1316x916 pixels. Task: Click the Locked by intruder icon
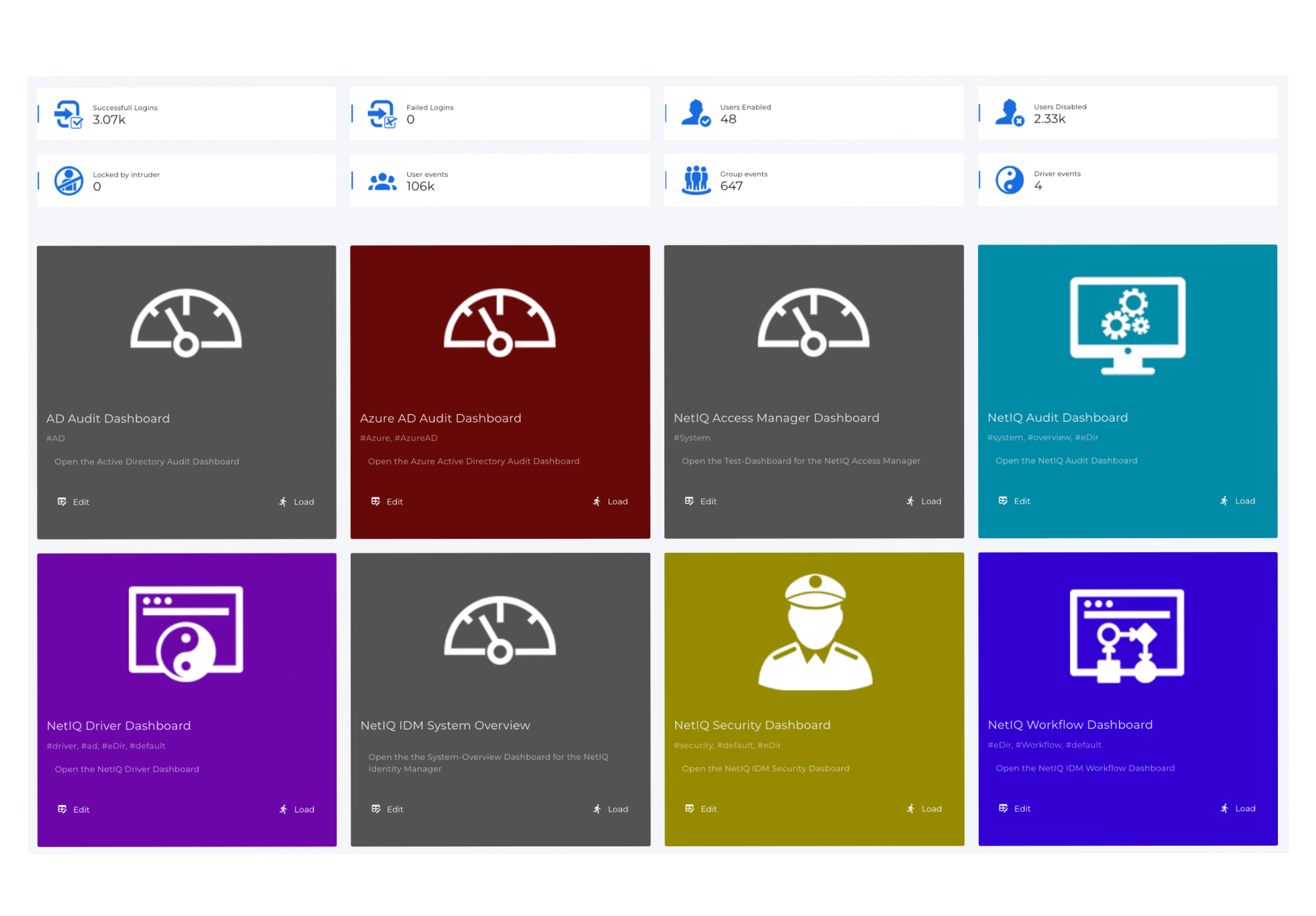68,181
